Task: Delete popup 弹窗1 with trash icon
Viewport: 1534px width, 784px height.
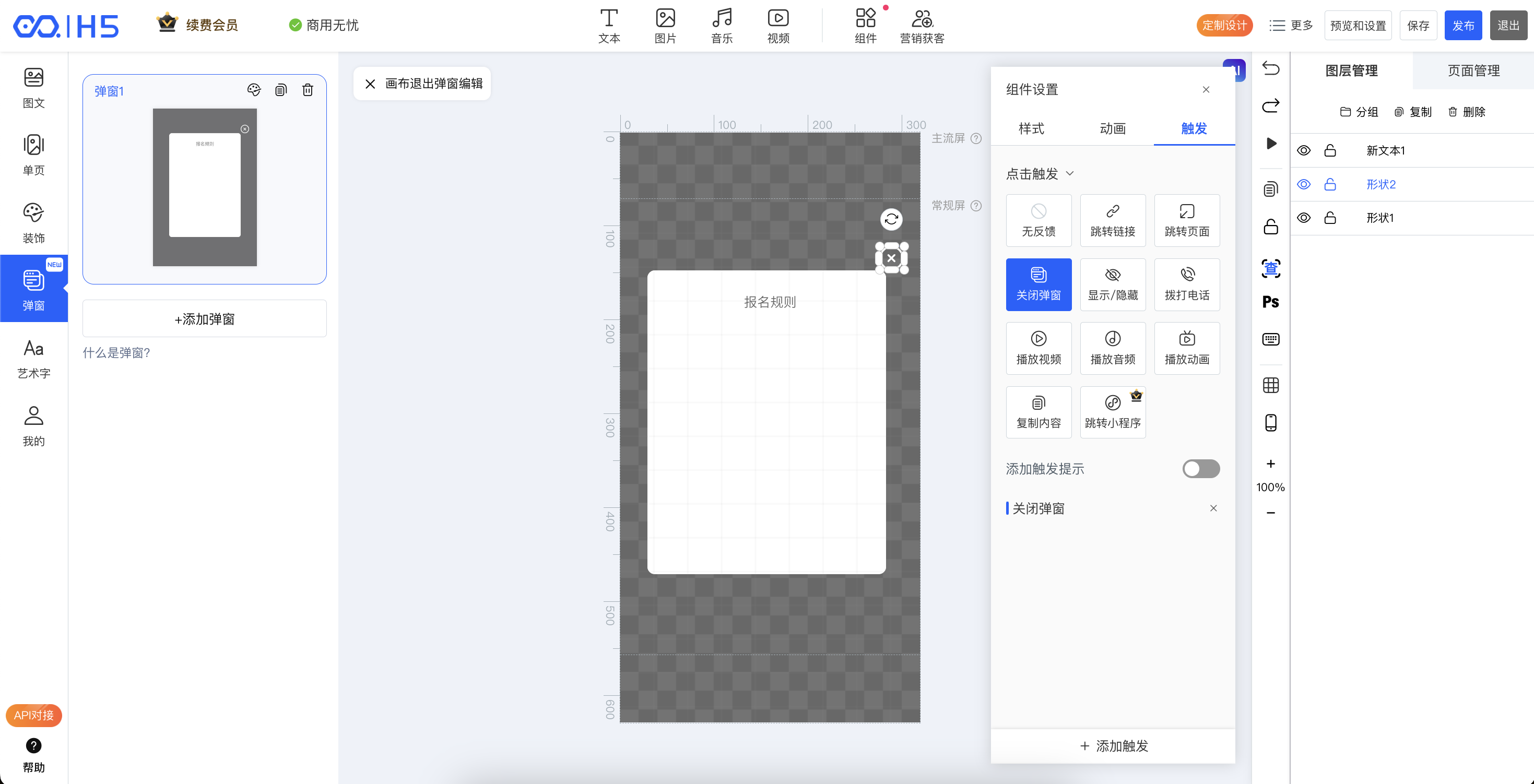Action: click(x=308, y=90)
